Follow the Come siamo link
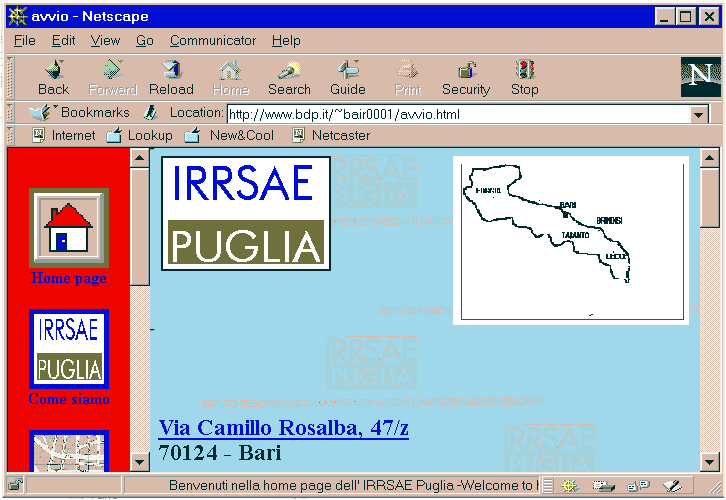 (69, 399)
